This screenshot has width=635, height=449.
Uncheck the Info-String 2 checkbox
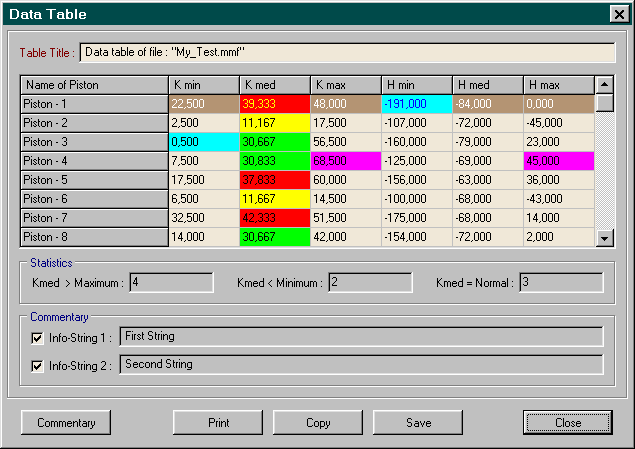coord(38,366)
